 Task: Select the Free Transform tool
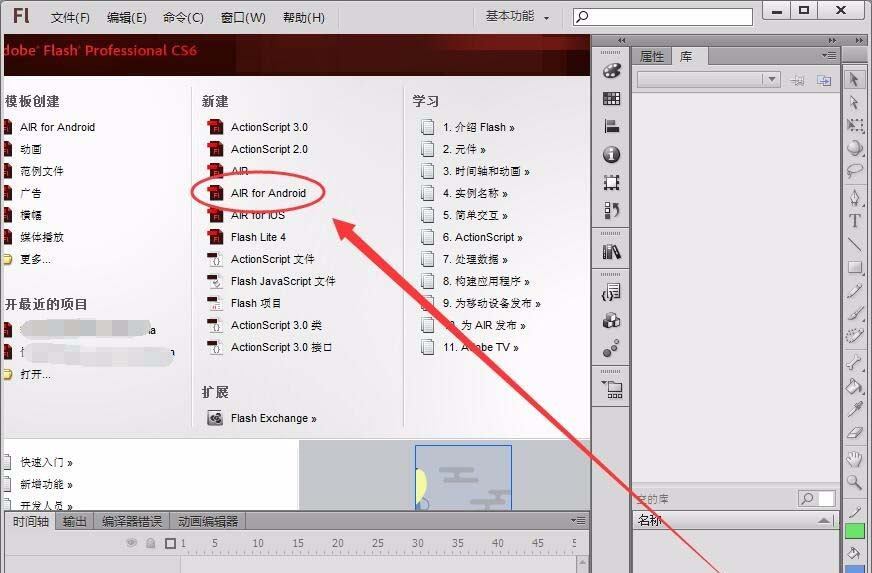pos(855,125)
